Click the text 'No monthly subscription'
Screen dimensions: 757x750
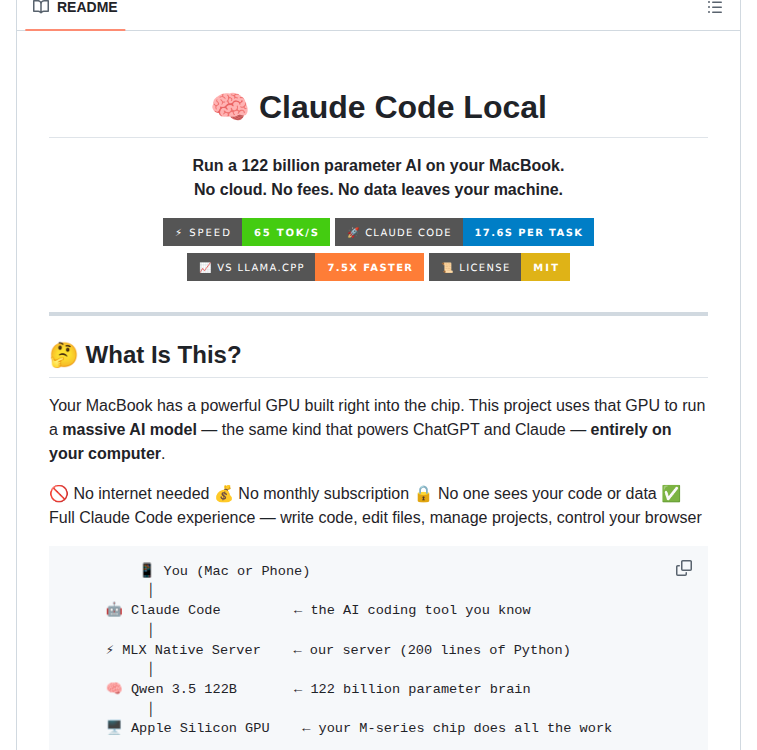pyautogui.click(x=323, y=494)
